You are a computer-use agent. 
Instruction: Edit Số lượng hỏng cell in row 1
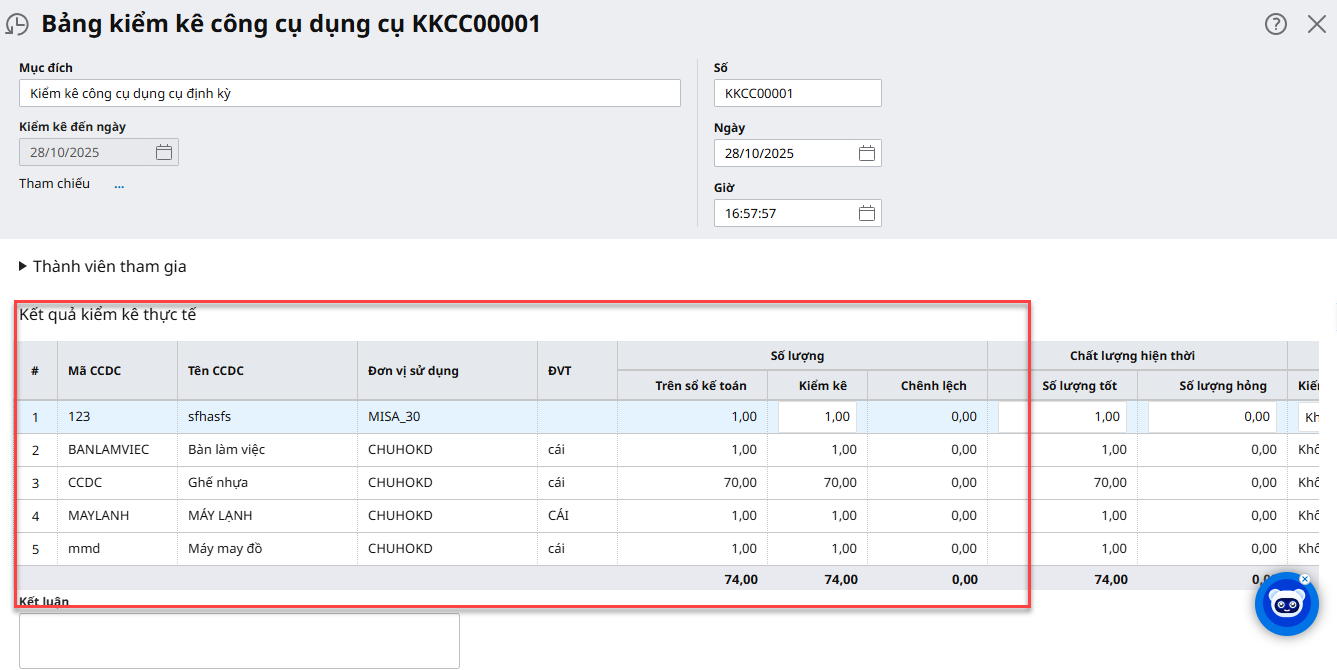click(x=1212, y=417)
